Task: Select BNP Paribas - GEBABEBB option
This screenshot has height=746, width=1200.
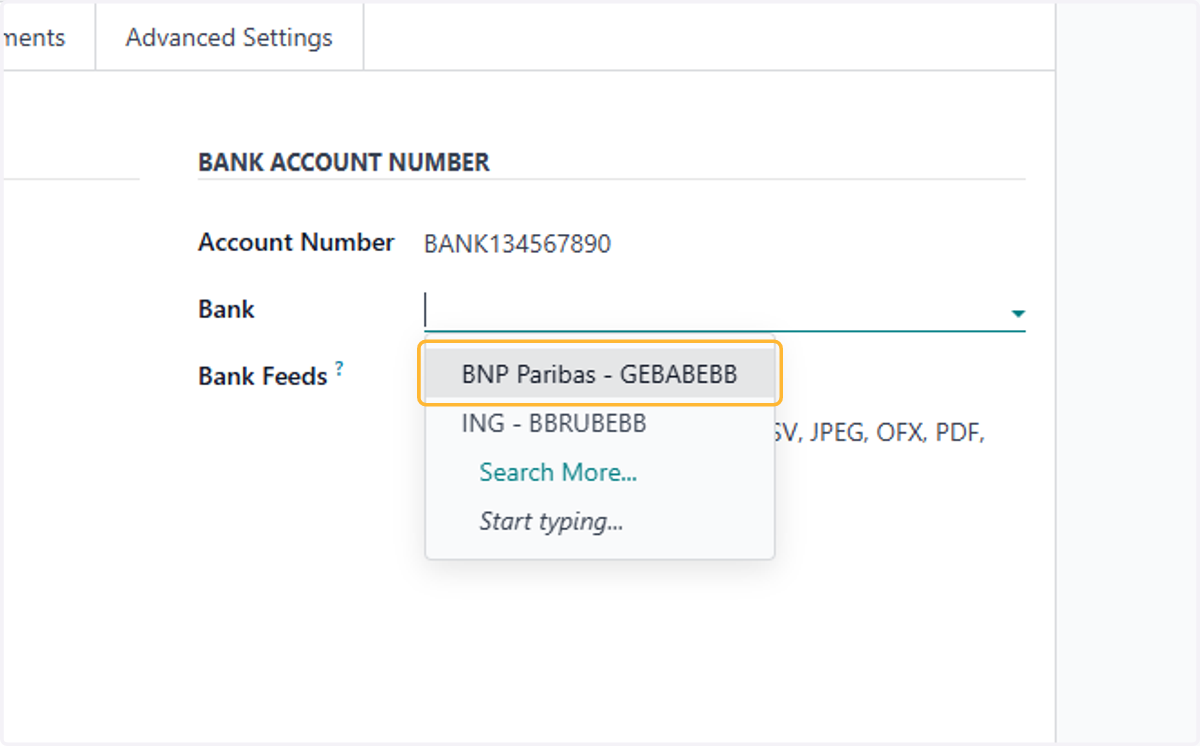Action: click(x=599, y=374)
